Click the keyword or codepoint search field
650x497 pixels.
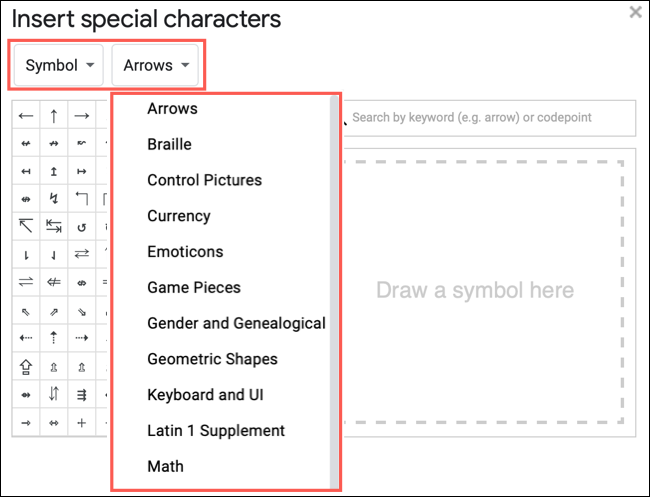(490, 118)
